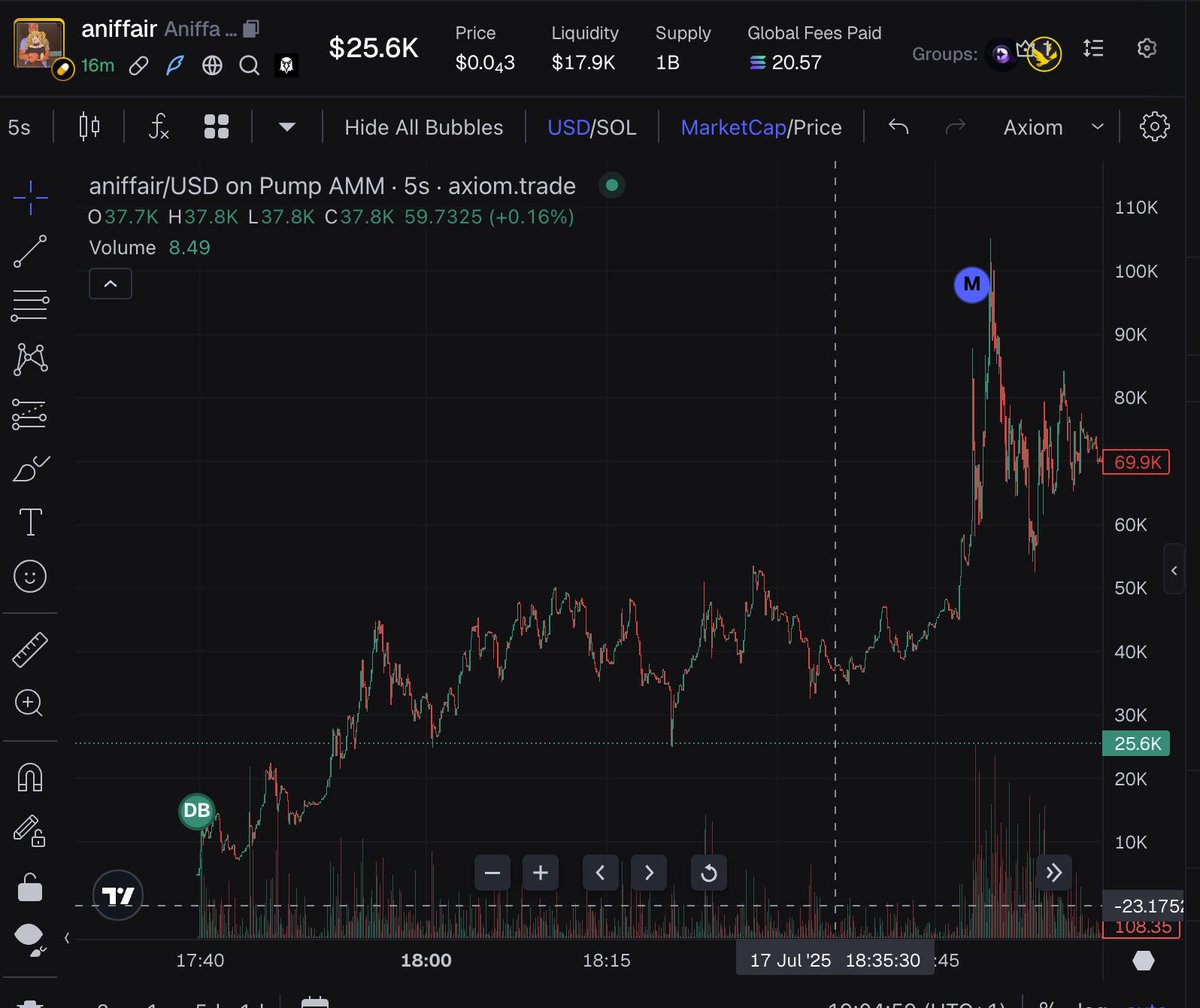Click the M bubble marker on chart
This screenshot has width=1200, height=1008.
(x=971, y=285)
